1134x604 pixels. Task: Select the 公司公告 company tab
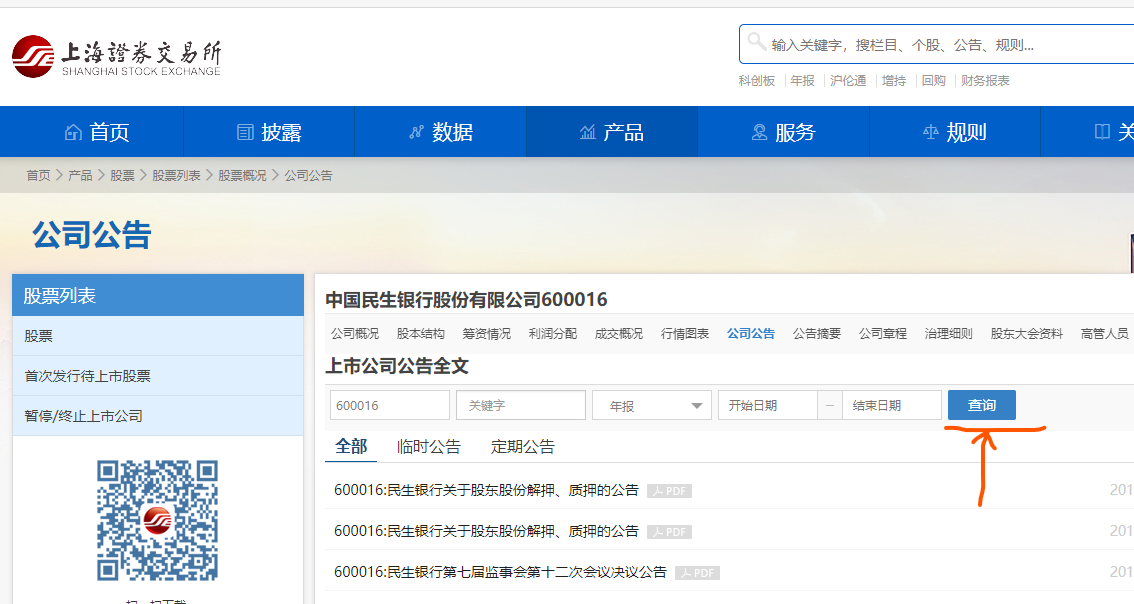(x=751, y=333)
